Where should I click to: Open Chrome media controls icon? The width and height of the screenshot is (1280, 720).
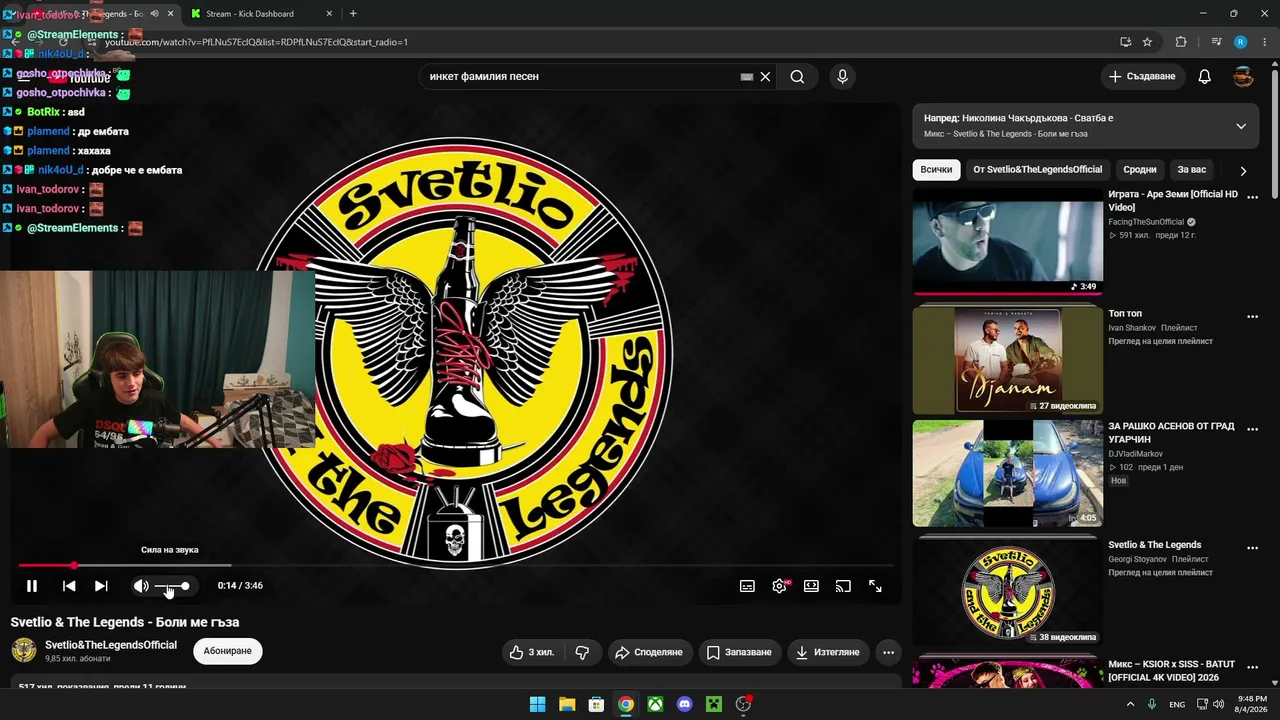coord(1216,42)
